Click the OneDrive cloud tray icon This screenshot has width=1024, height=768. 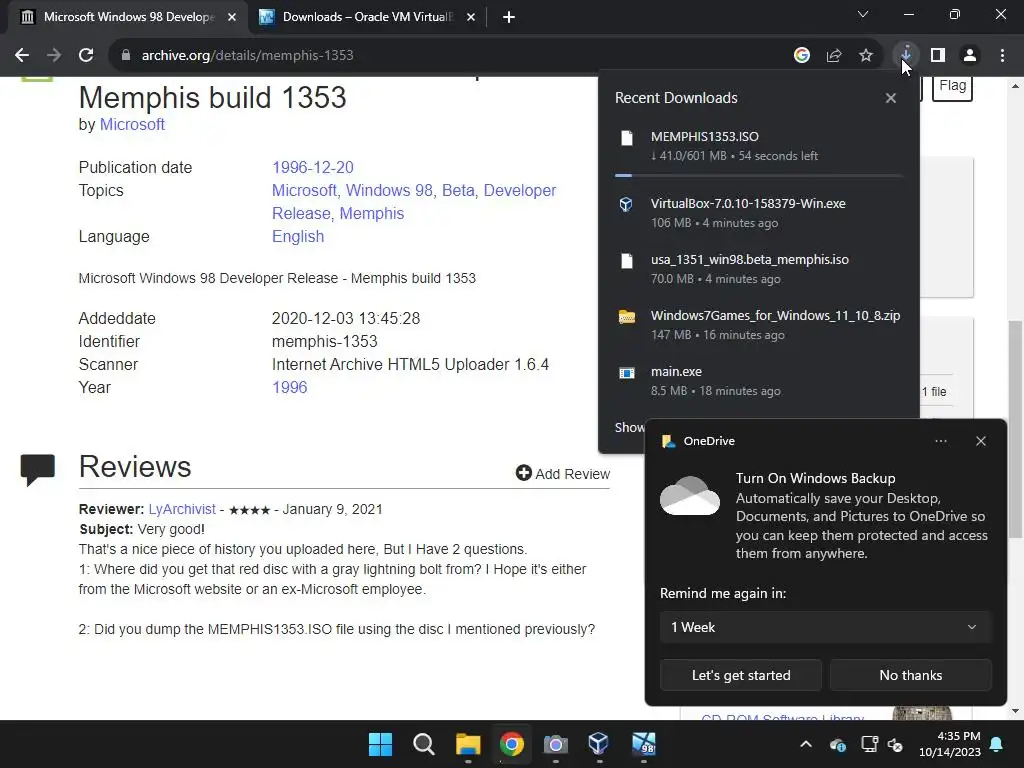tap(838, 744)
